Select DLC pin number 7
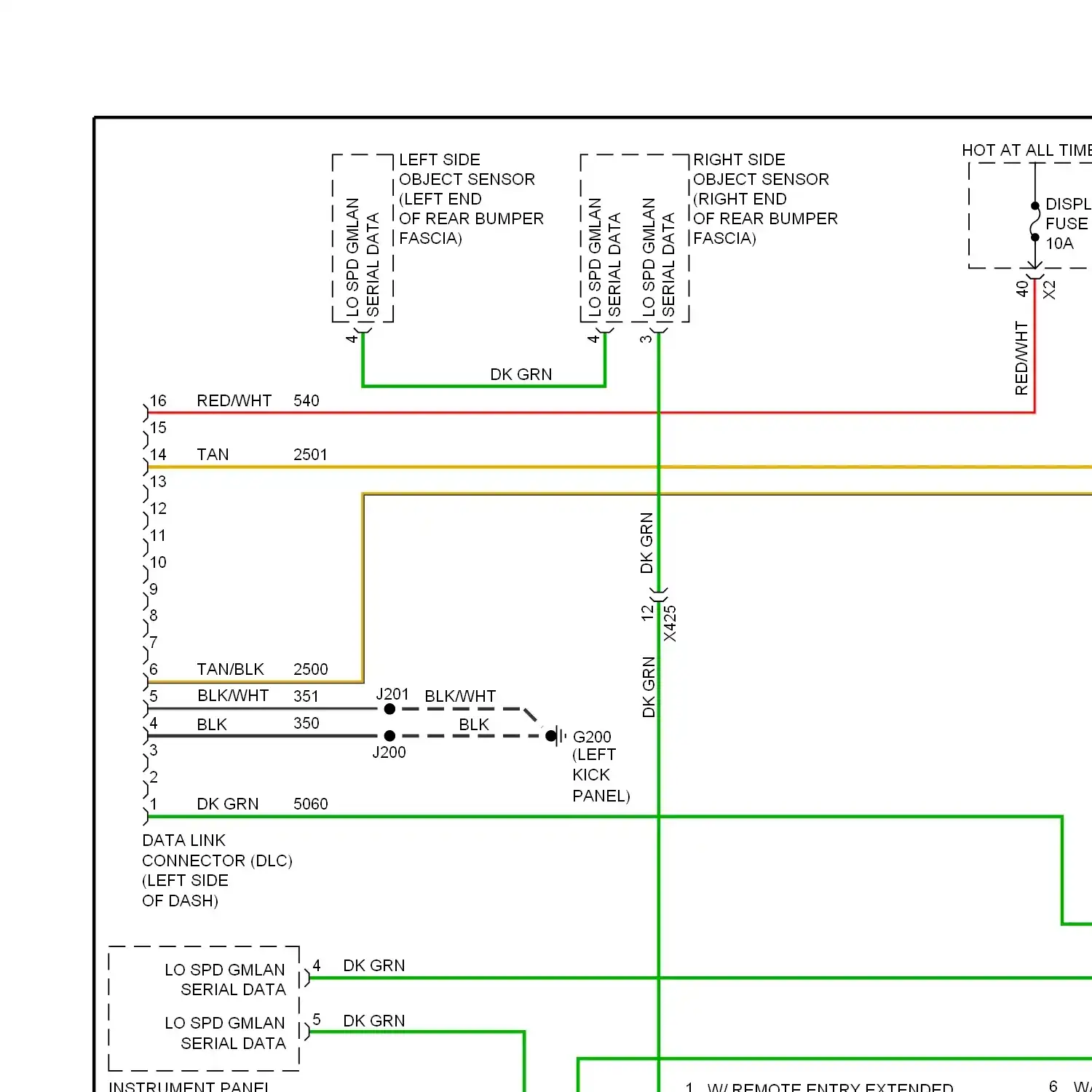The image size is (1092, 1092). tap(154, 643)
